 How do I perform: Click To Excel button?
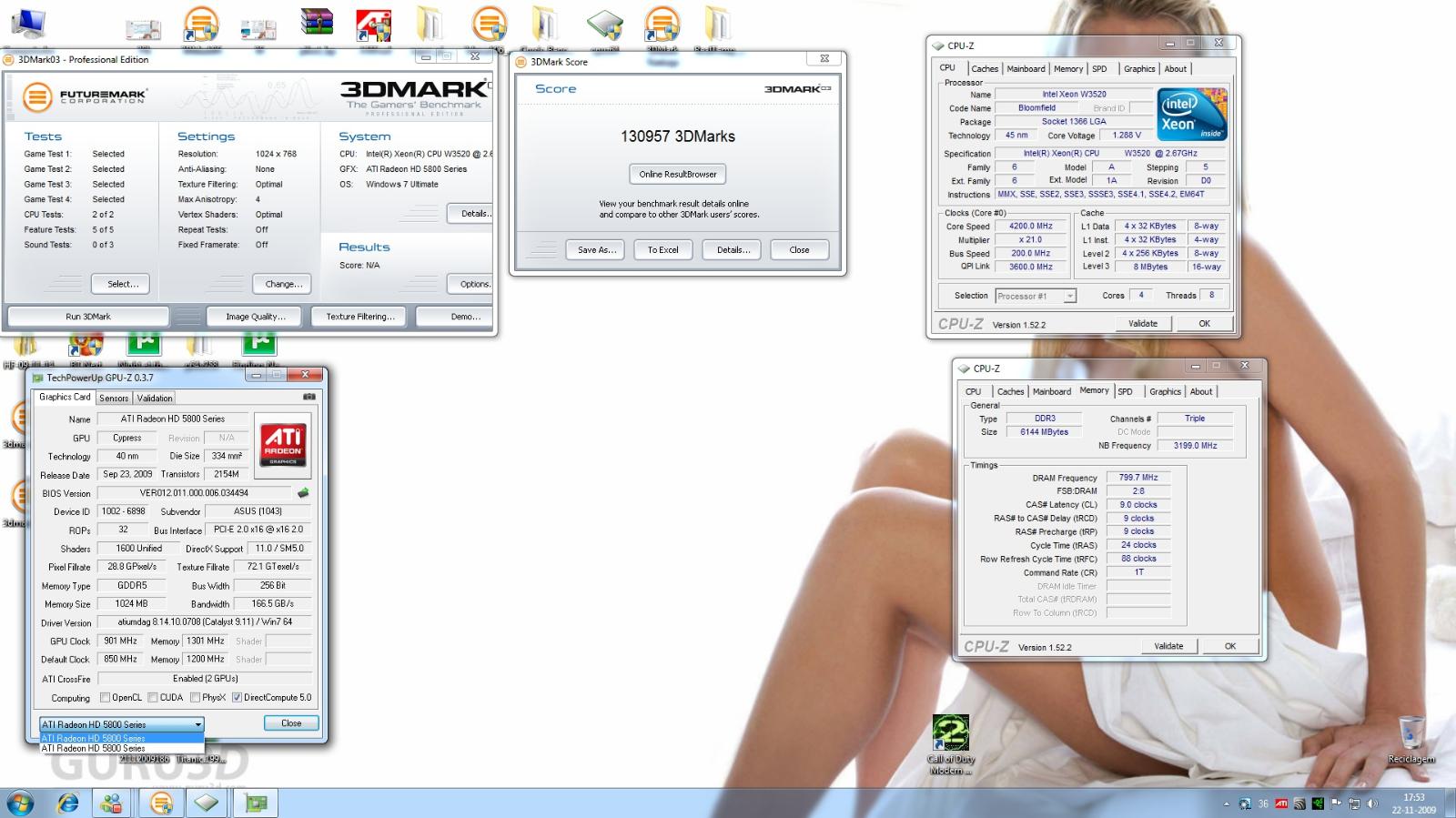tap(663, 249)
